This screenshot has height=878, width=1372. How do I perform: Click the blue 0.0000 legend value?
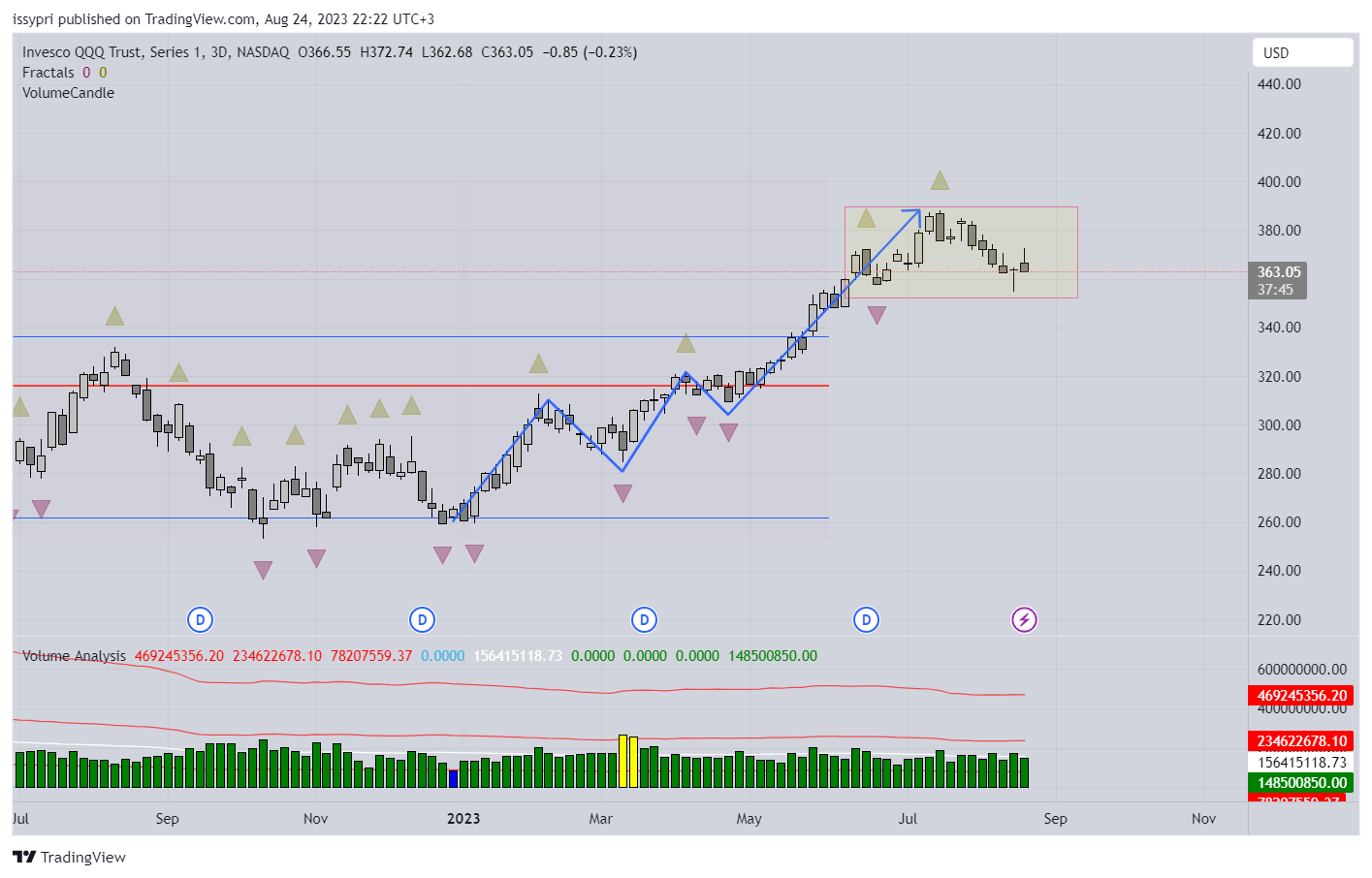point(443,656)
